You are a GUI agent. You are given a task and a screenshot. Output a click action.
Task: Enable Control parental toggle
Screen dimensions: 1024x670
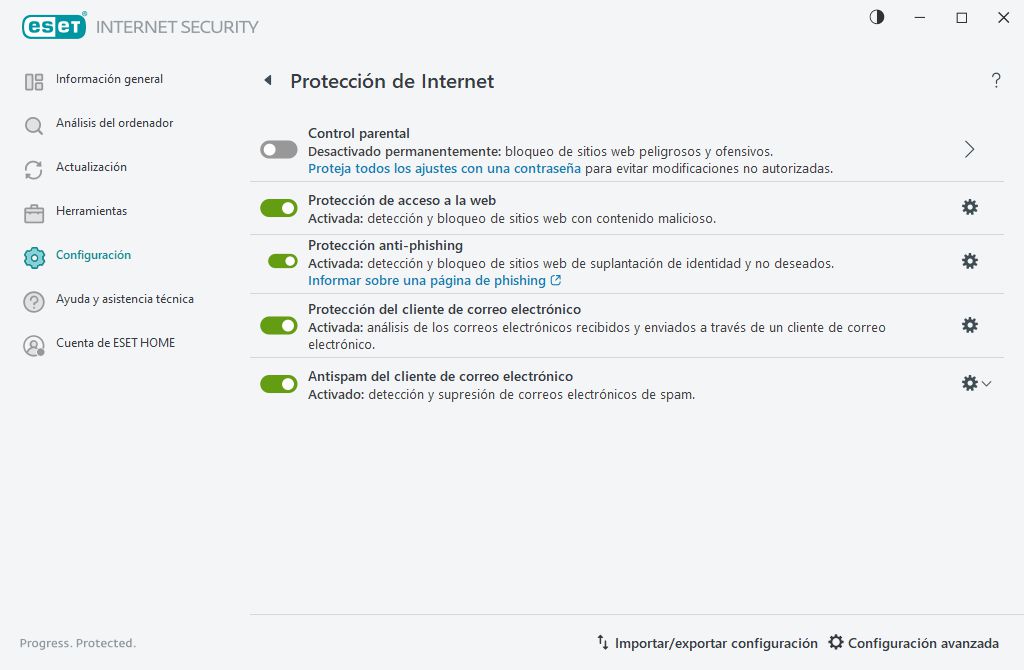click(x=278, y=149)
